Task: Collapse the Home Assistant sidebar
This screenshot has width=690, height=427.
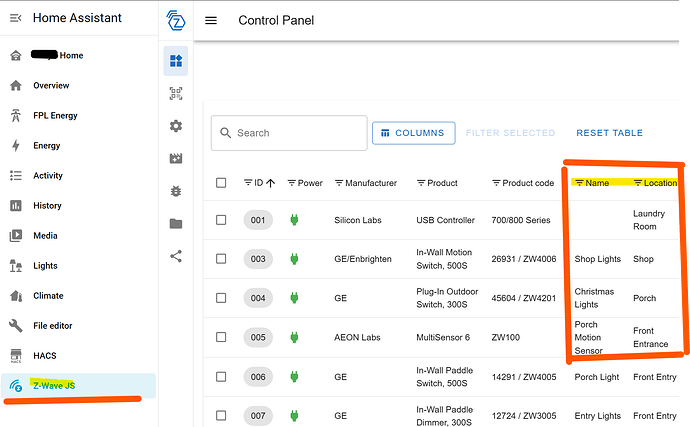Action: [15, 18]
